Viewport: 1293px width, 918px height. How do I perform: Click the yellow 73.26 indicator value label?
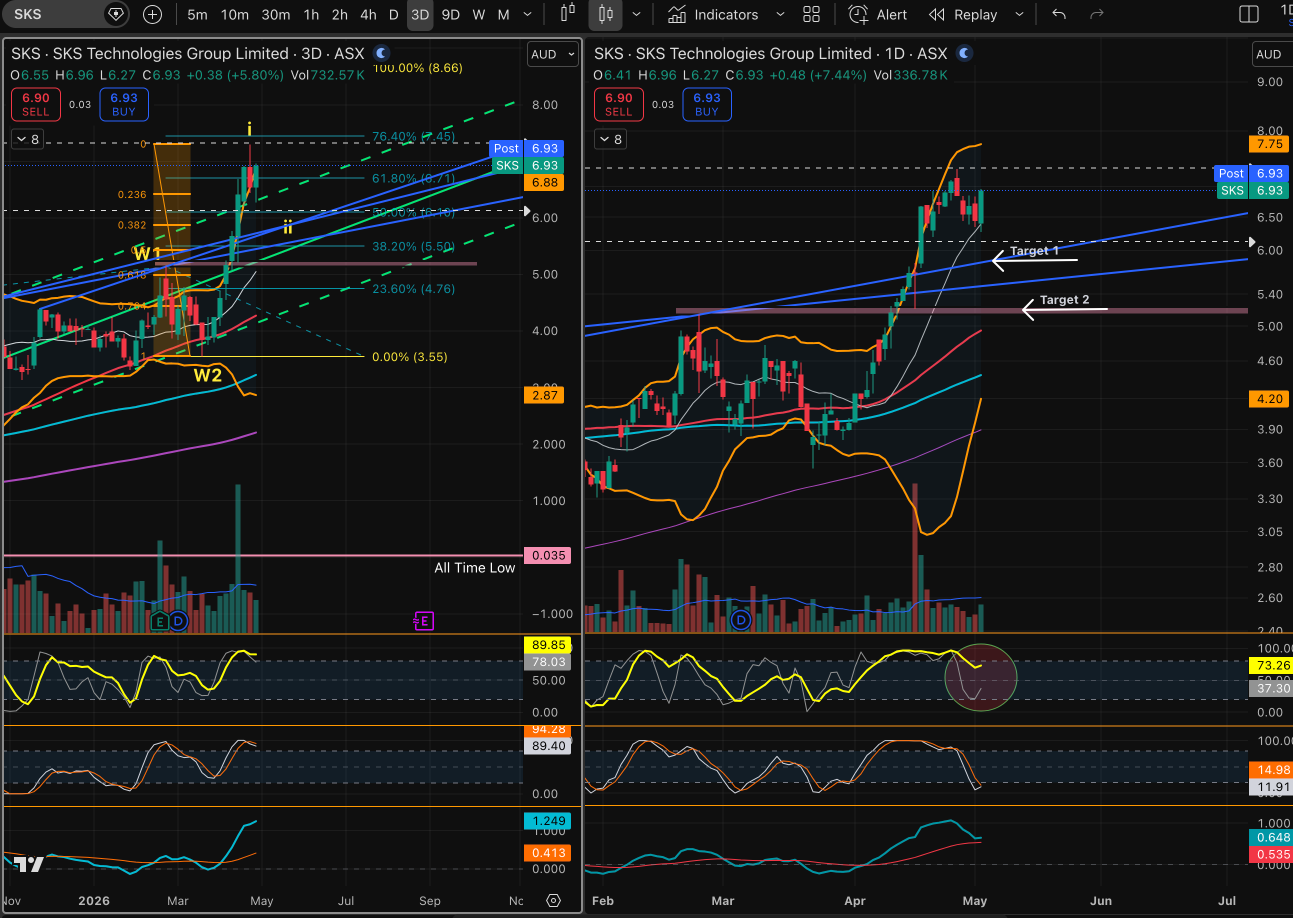point(1269,665)
